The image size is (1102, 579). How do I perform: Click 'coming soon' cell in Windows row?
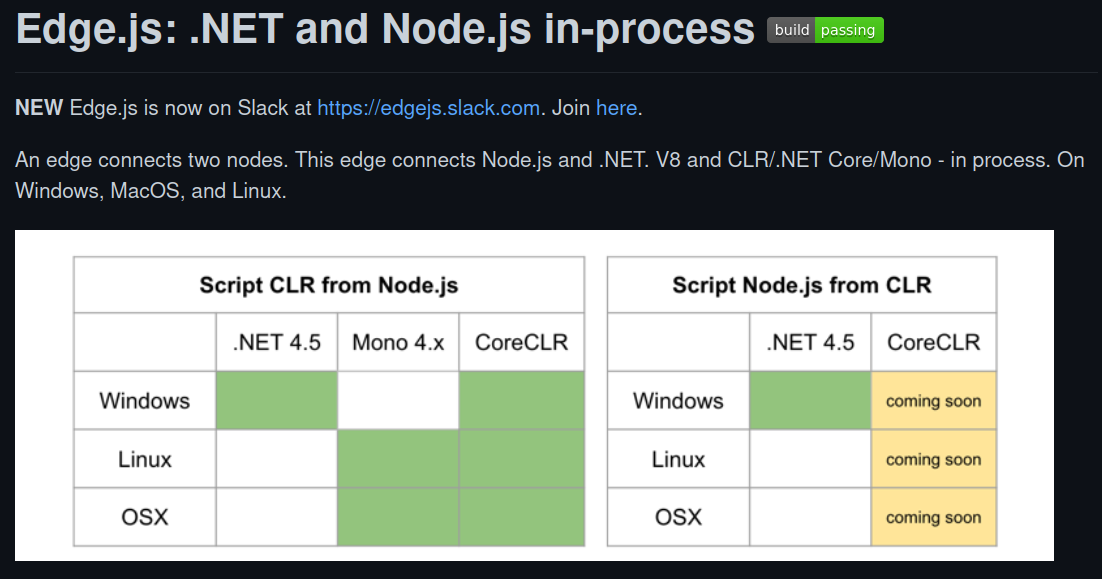[933, 401]
